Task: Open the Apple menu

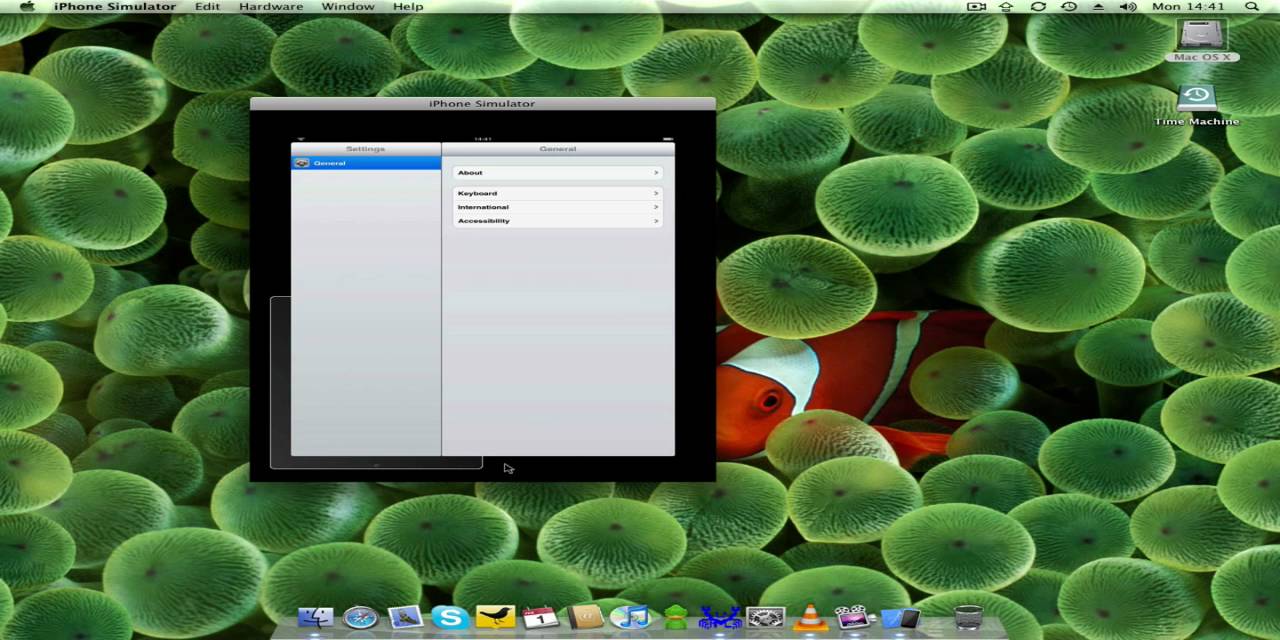Action: [x=27, y=6]
